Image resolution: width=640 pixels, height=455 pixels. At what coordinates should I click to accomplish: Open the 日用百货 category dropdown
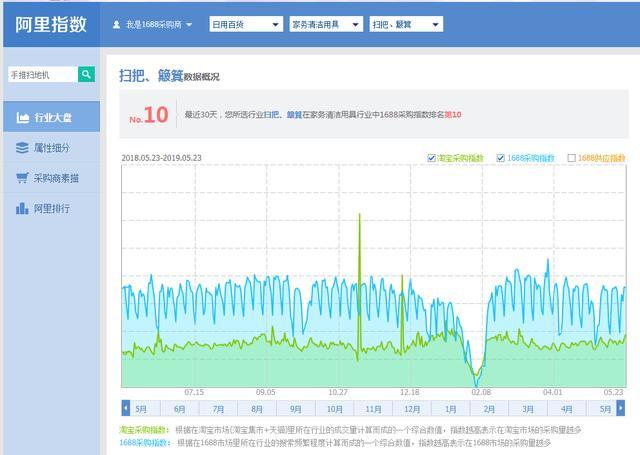click(246, 24)
